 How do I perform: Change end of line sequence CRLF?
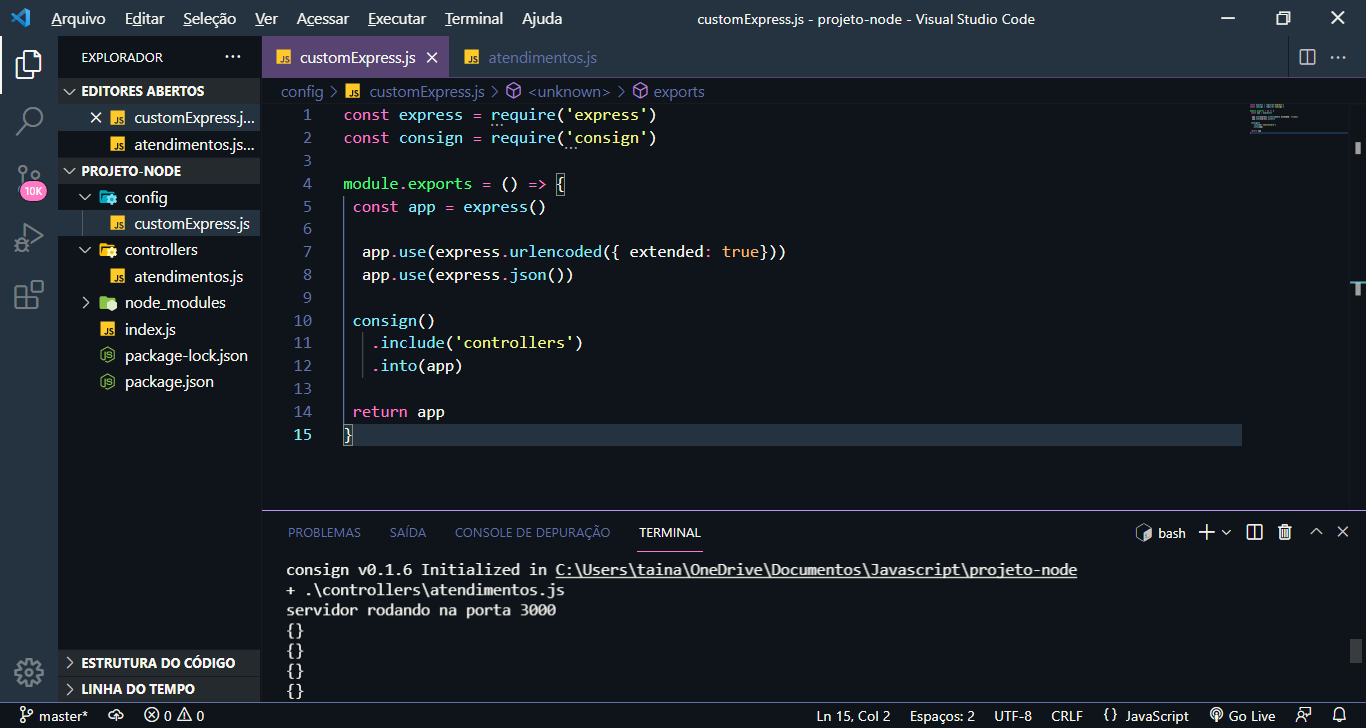(1067, 716)
